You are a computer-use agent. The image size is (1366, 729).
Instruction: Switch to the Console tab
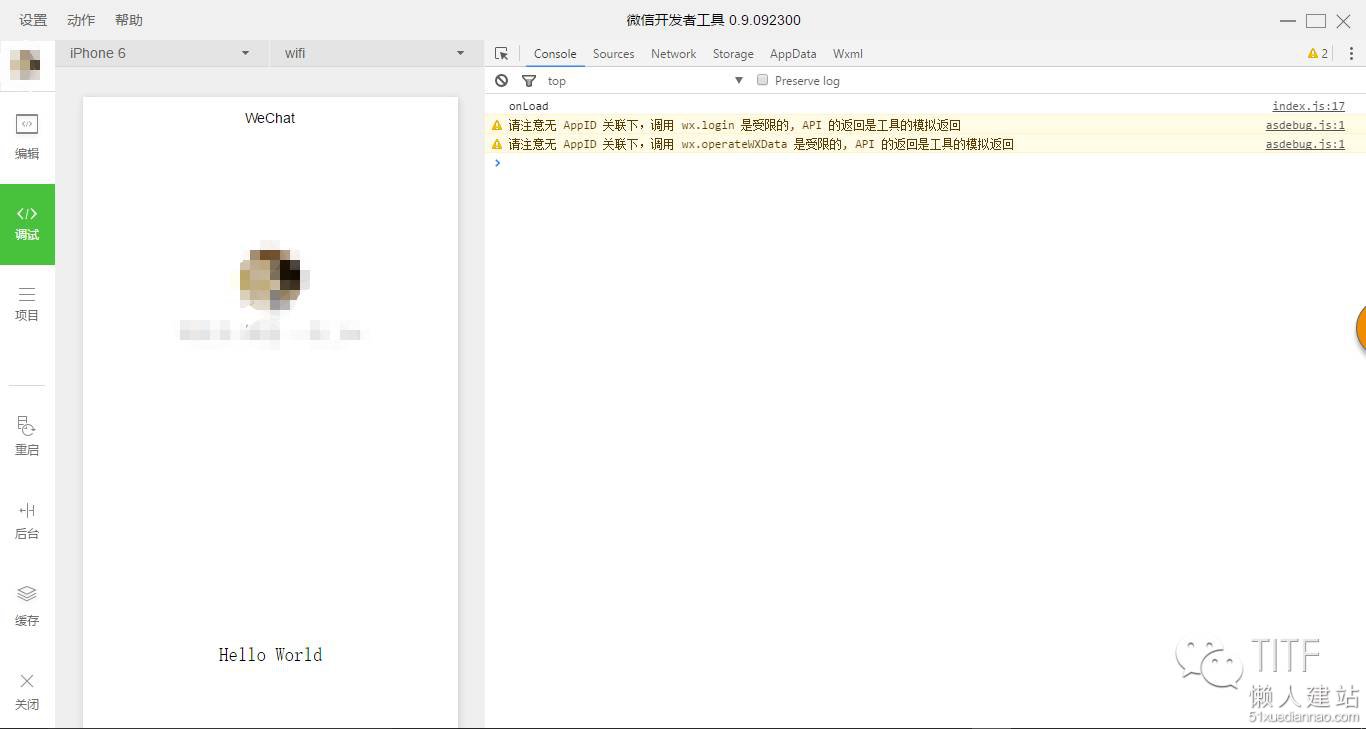(555, 54)
